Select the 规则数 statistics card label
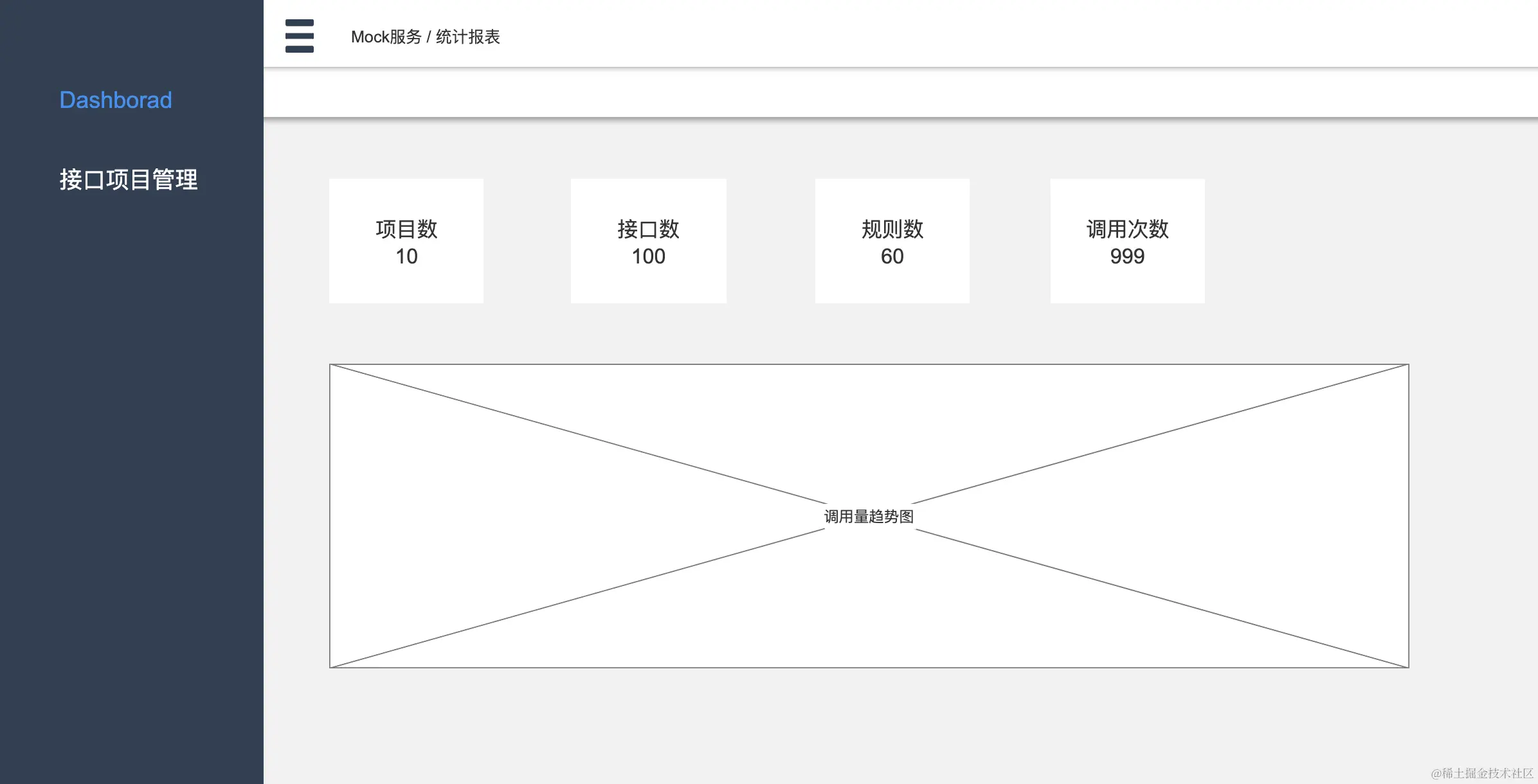The image size is (1538, 784). coord(892,229)
